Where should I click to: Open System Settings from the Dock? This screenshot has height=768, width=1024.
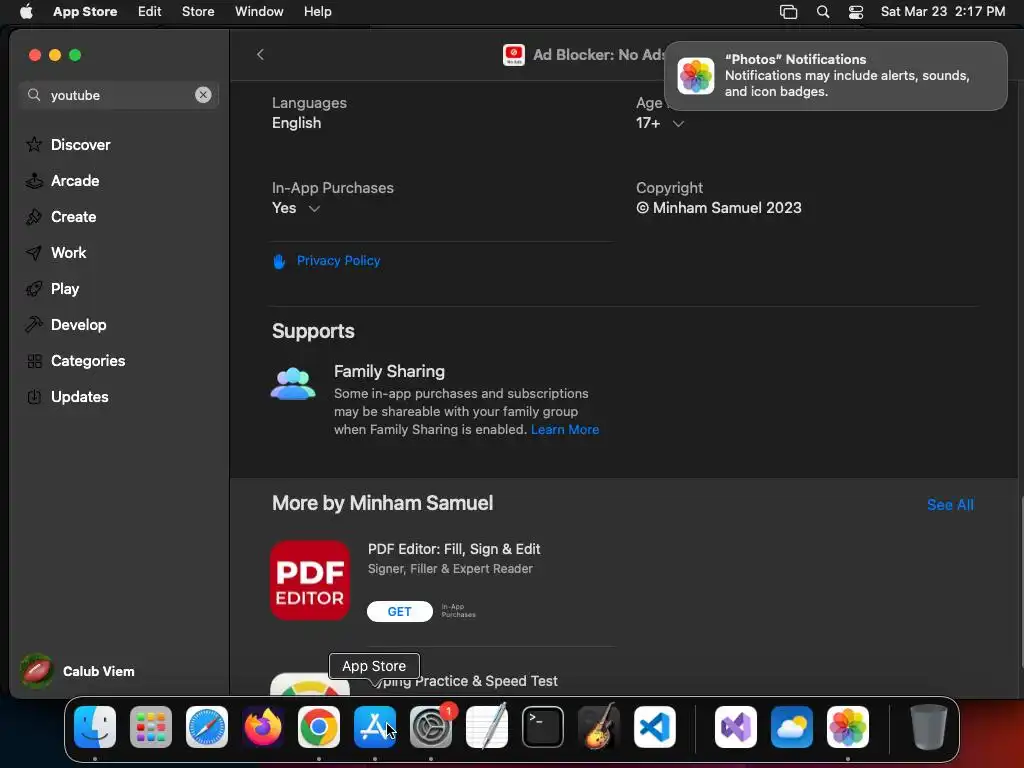pyautogui.click(x=431, y=727)
